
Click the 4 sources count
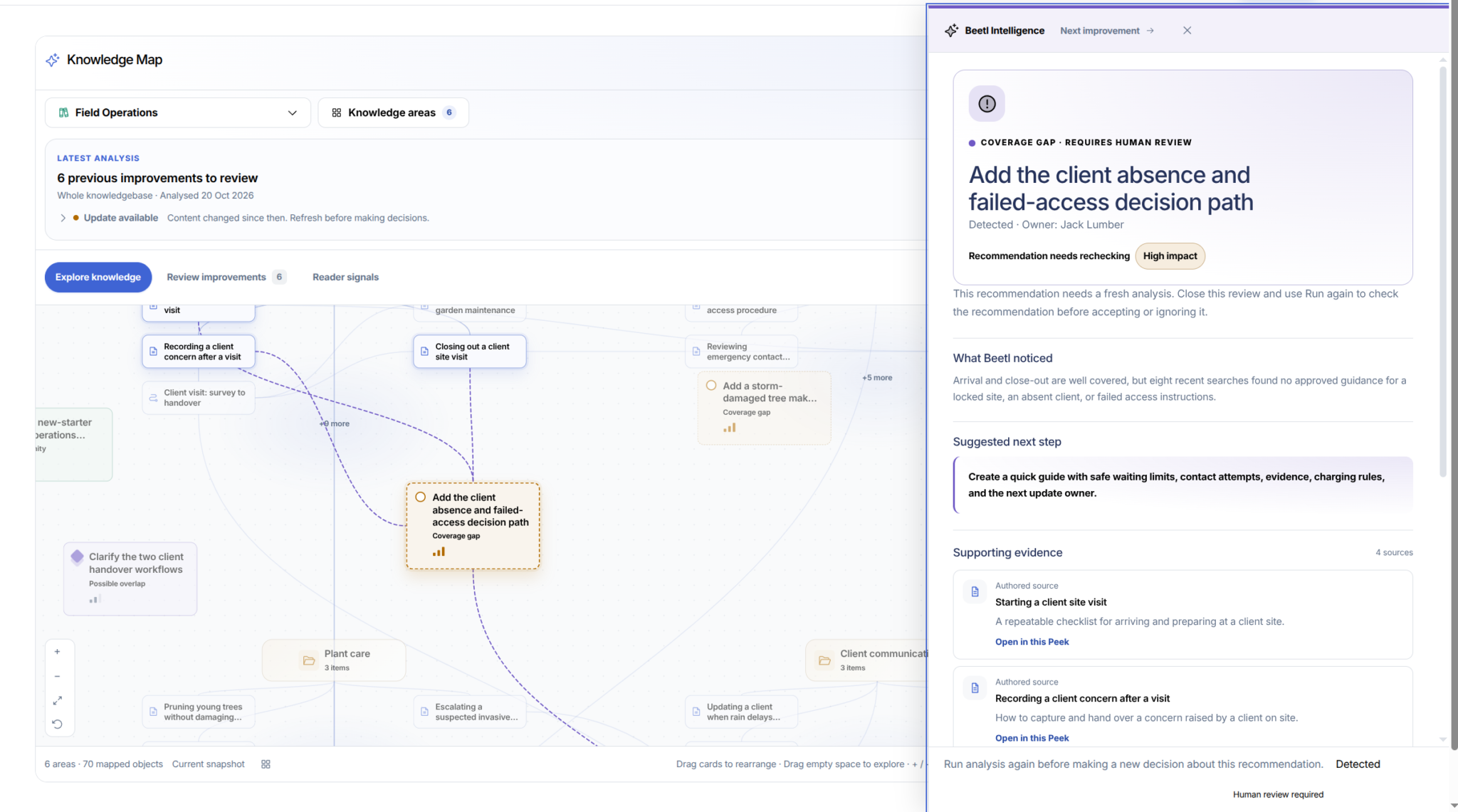click(x=1394, y=553)
